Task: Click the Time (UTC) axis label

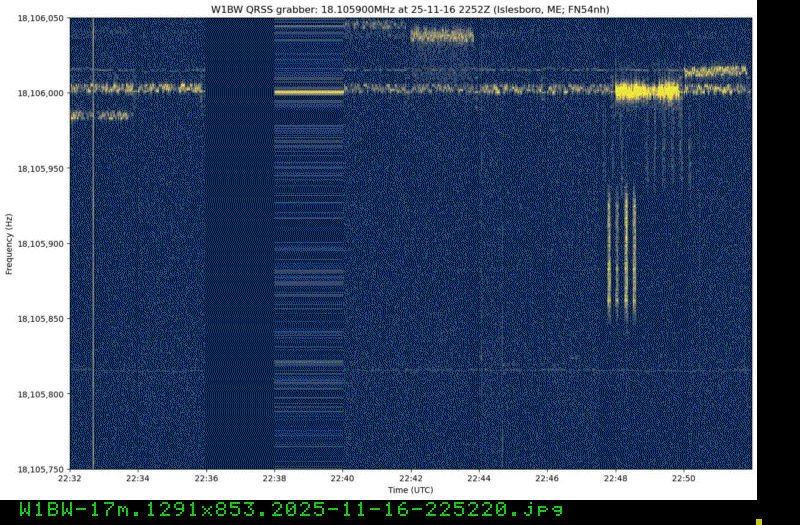Action: 410,489
